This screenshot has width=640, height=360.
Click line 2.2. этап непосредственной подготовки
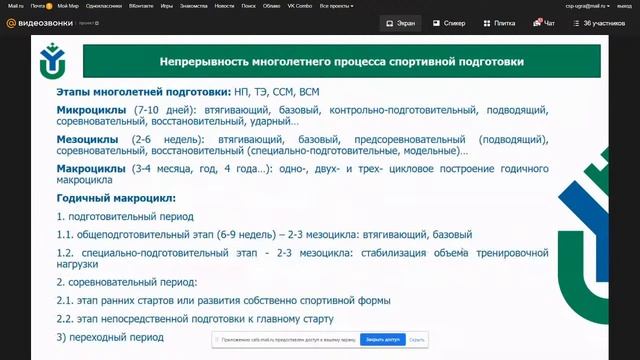coord(195,319)
